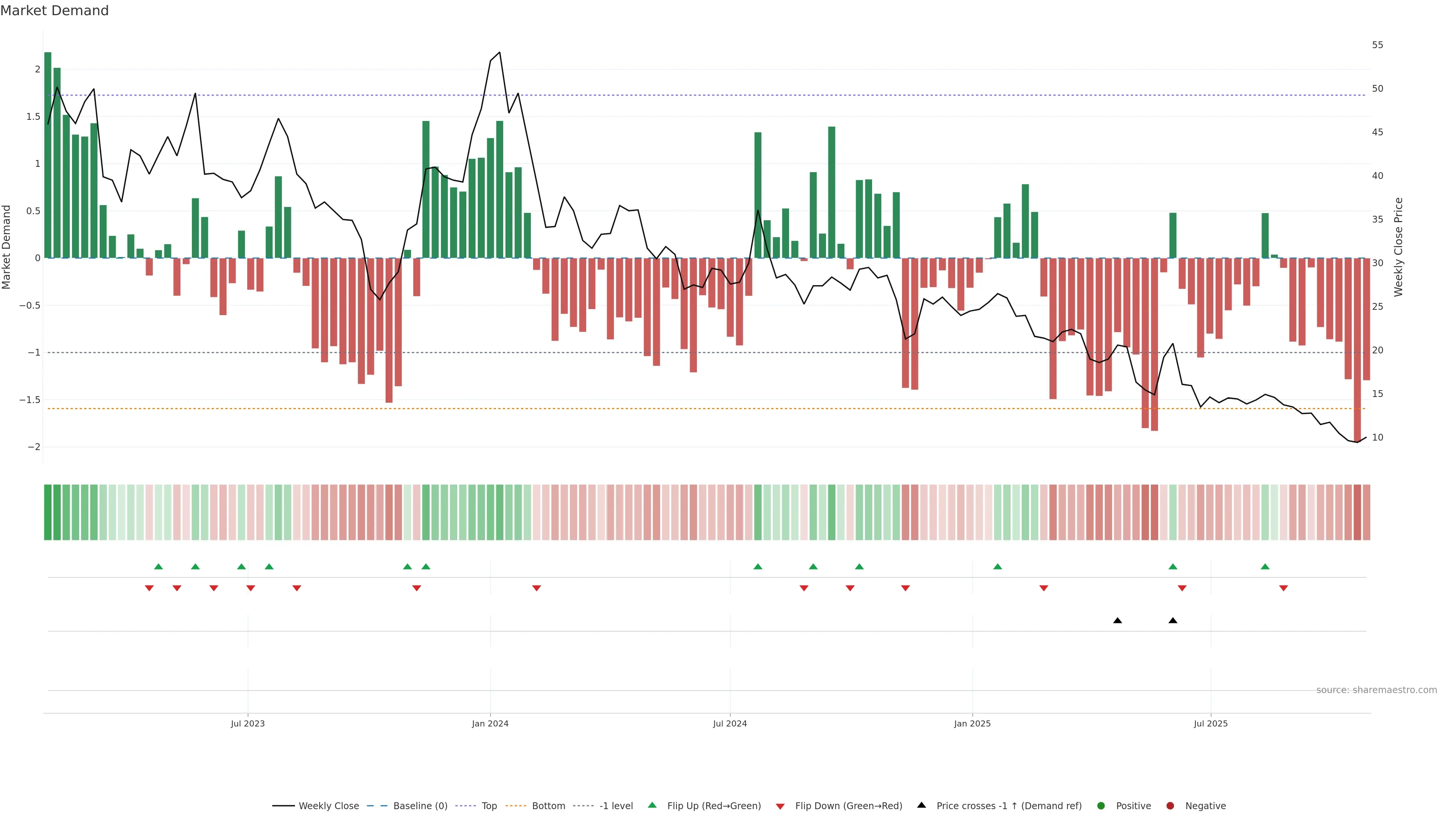Click the green Positive legend dot
Image resolution: width=1456 pixels, height=819 pixels.
coord(1100,805)
